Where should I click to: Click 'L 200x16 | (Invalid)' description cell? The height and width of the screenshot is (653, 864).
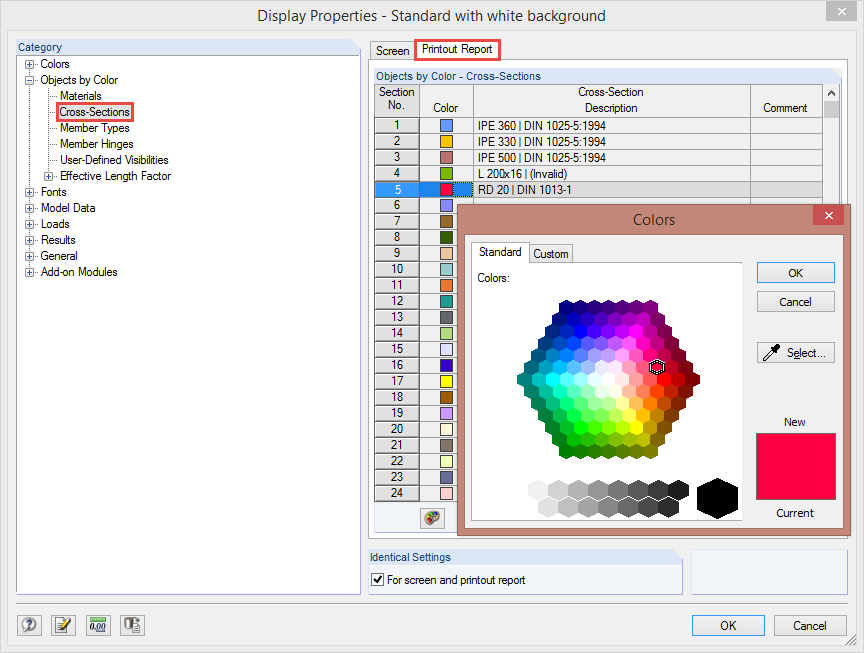(x=612, y=174)
